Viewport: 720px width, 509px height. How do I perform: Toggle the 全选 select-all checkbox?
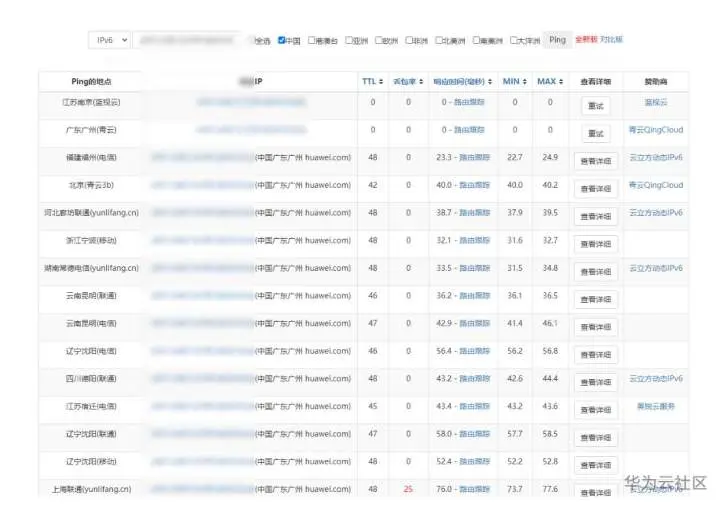[x=253, y=40]
